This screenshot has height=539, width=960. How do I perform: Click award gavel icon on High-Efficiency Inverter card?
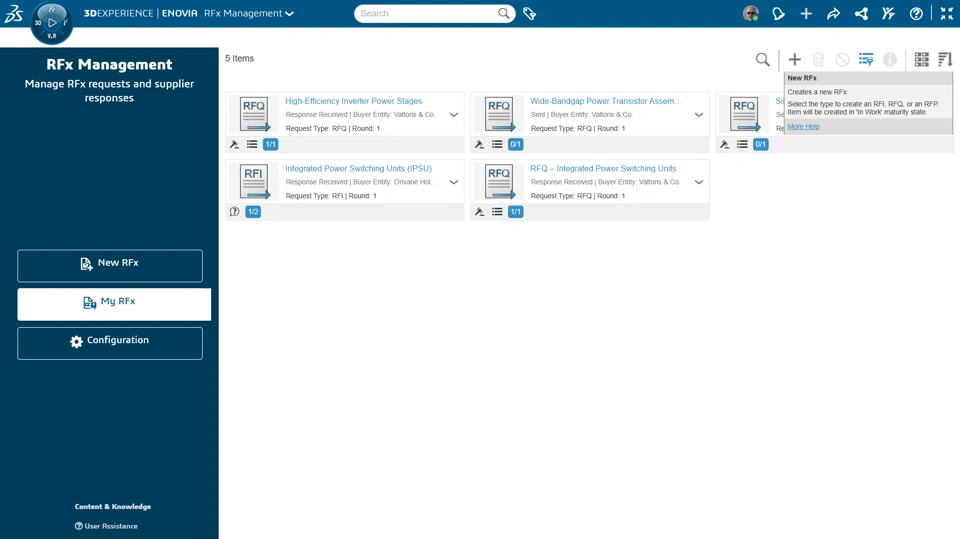coord(234,145)
